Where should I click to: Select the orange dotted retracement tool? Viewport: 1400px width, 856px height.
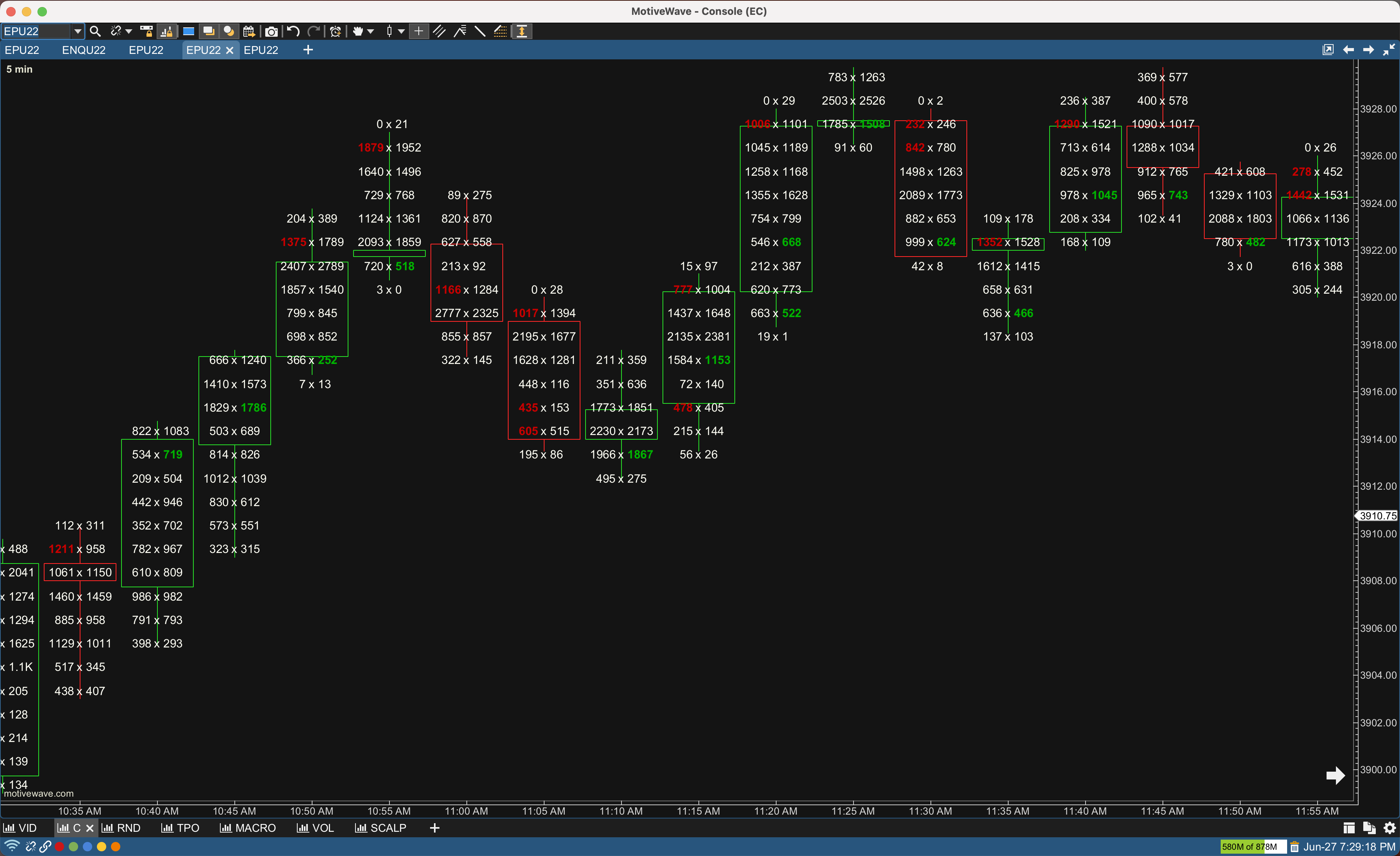pos(500,31)
